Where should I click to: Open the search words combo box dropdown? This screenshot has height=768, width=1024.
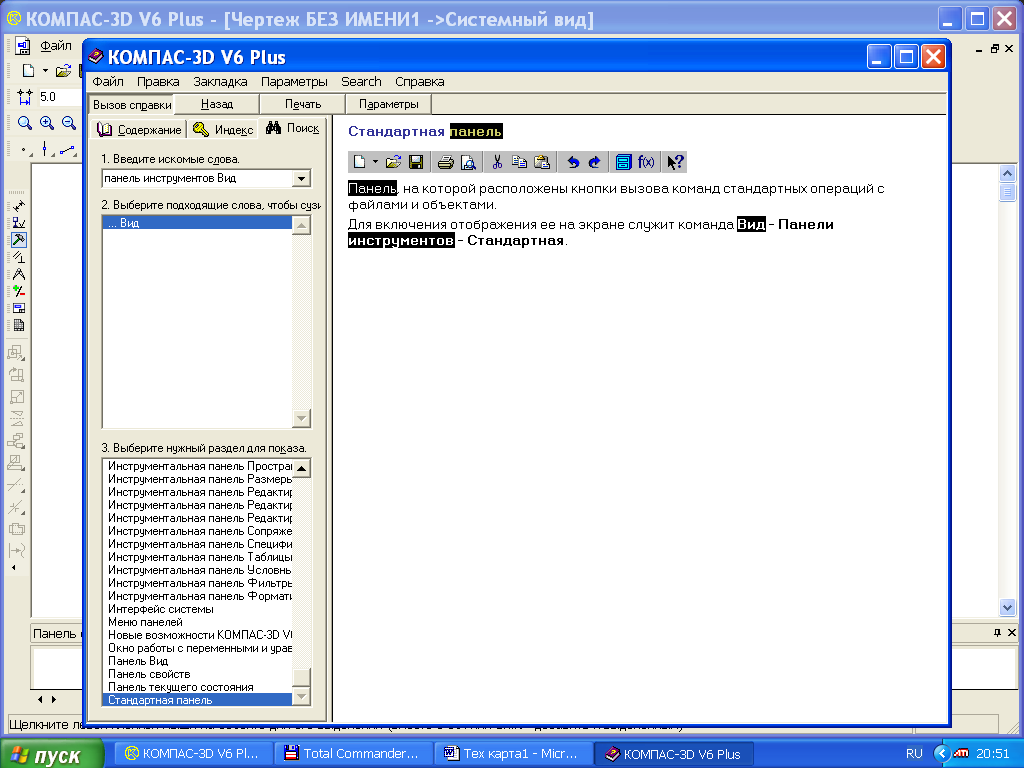click(x=301, y=178)
